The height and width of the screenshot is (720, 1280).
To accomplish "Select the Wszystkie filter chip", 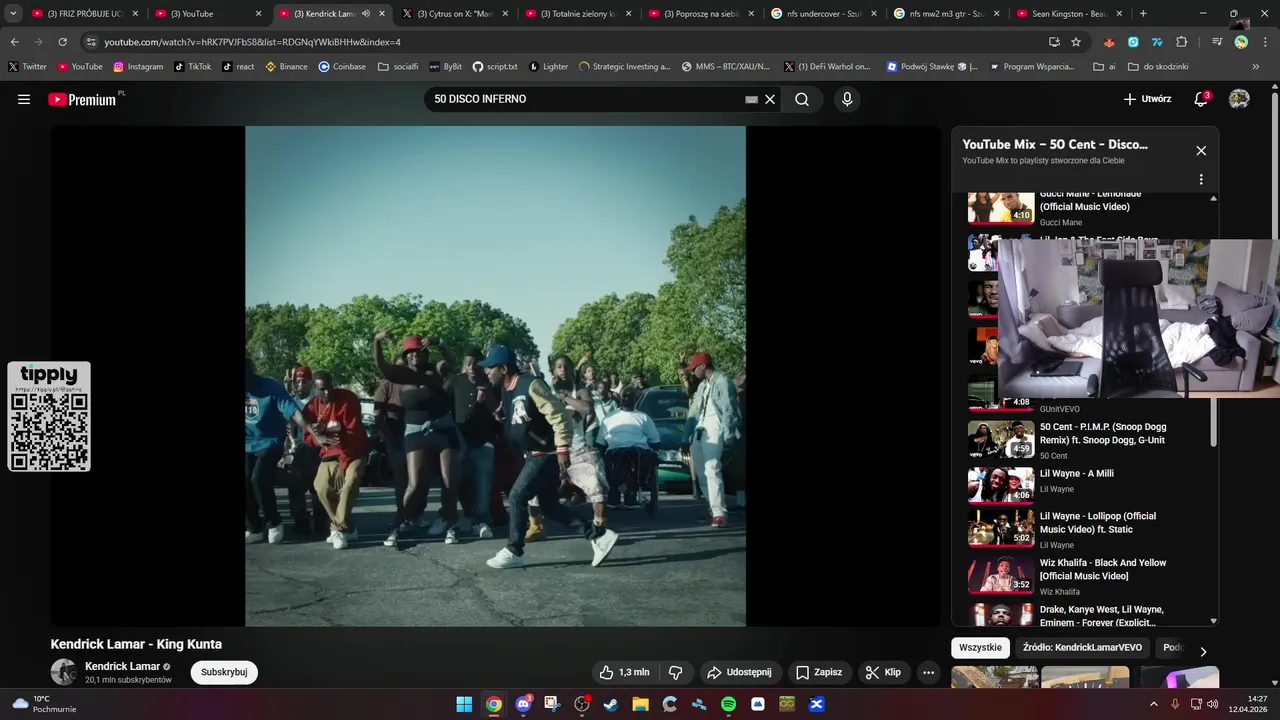I will coord(980,648).
